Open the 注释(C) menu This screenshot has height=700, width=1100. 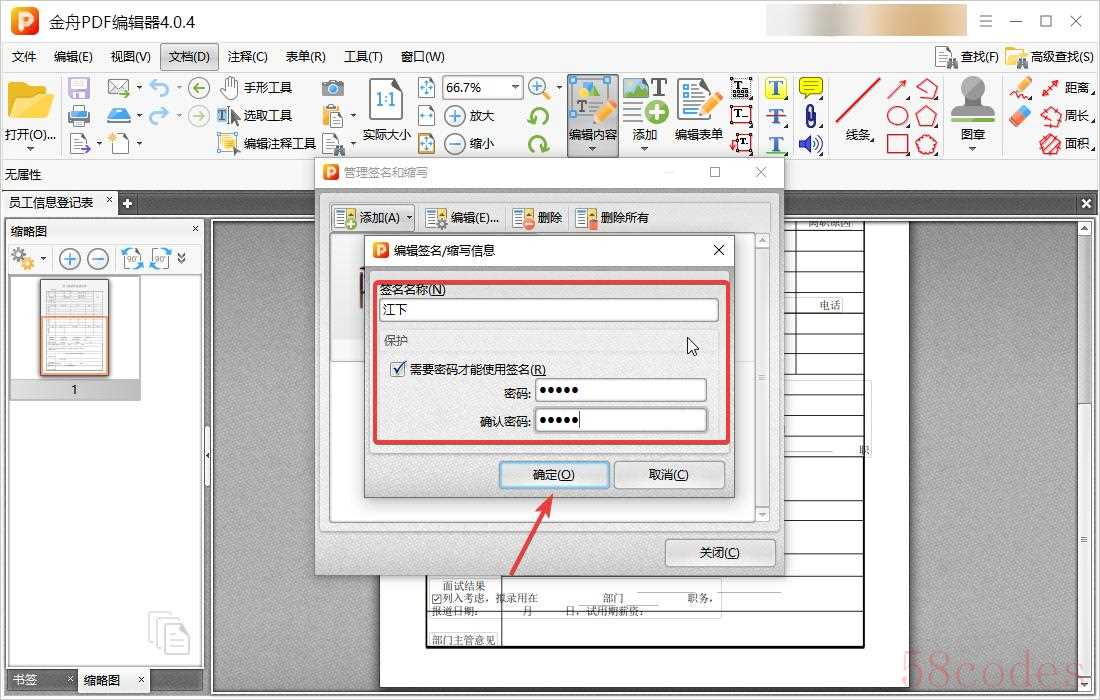247,57
